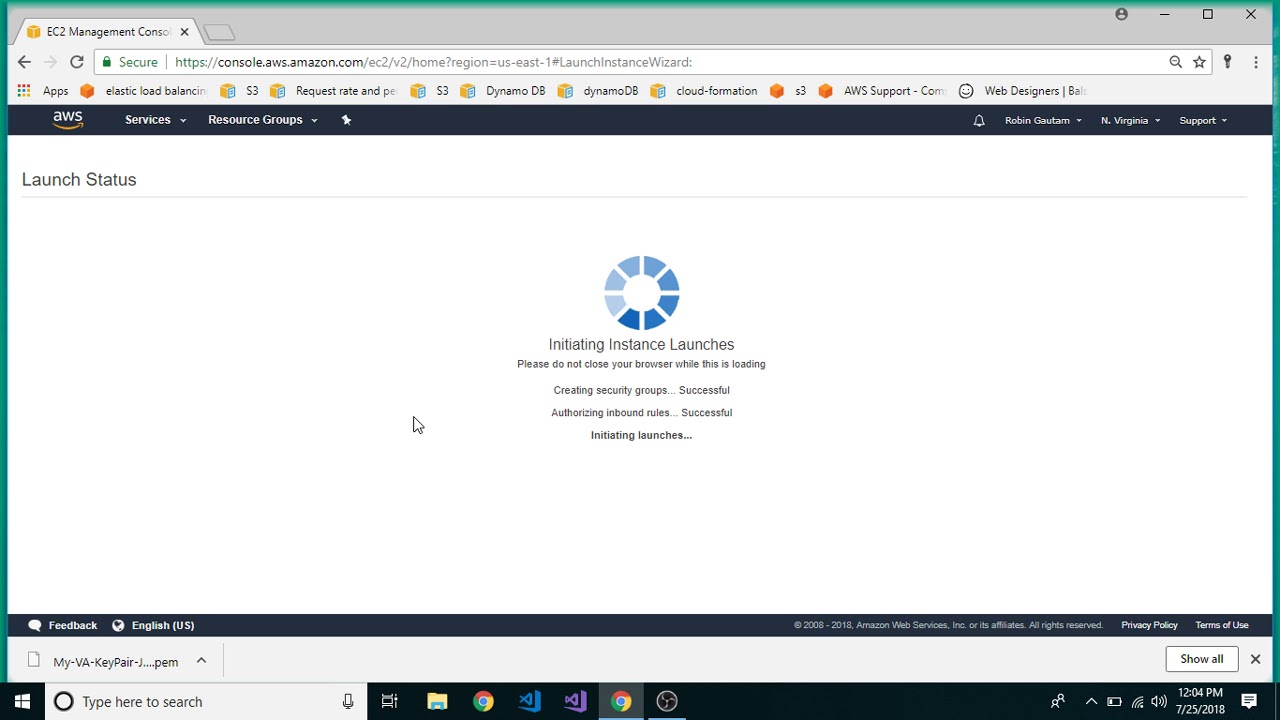Open the first S3 bookmark

click(239, 91)
